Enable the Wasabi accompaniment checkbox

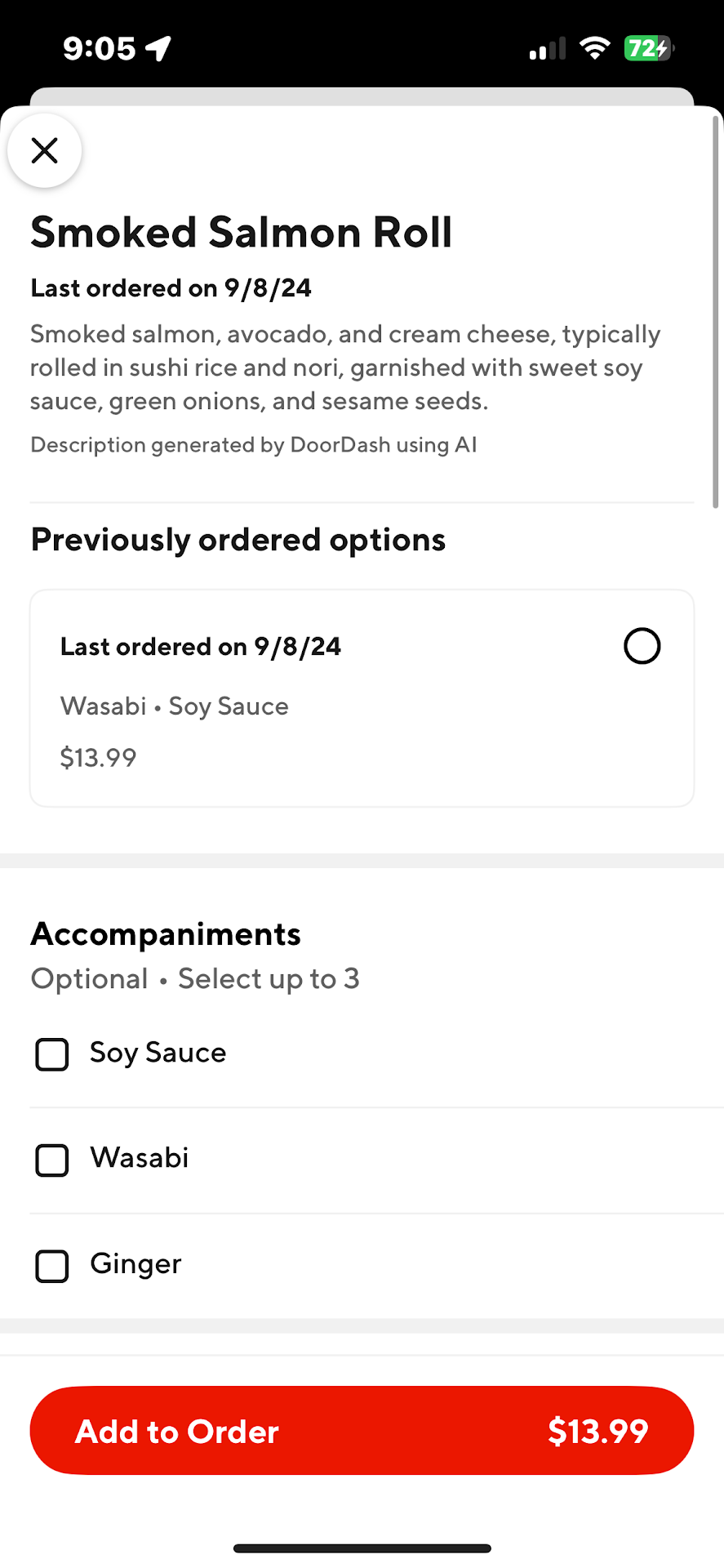(x=52, y=1160)
